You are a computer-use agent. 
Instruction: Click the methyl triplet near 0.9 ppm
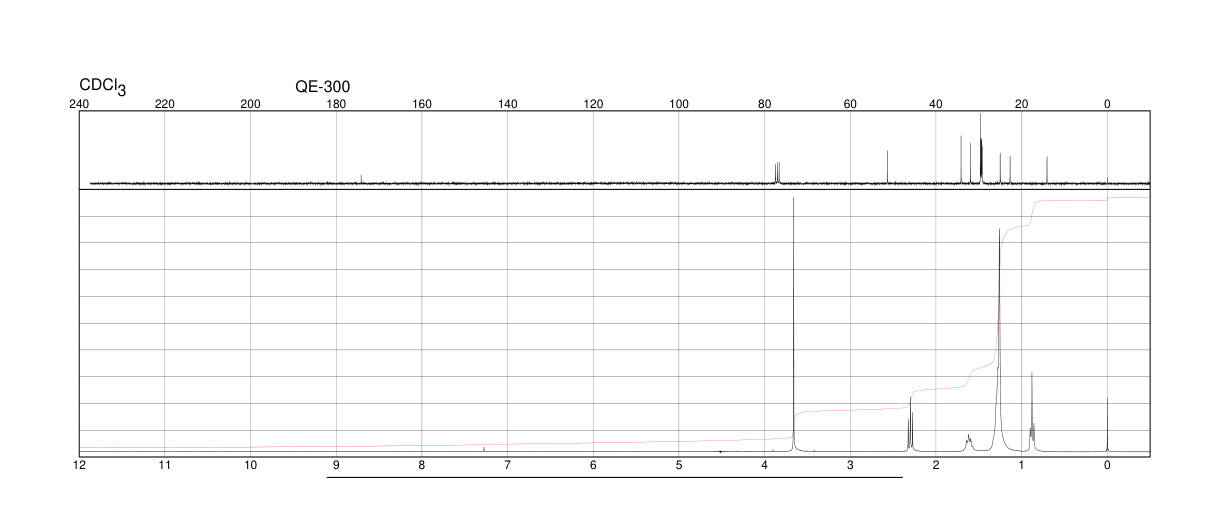(x=1032, y=412)
